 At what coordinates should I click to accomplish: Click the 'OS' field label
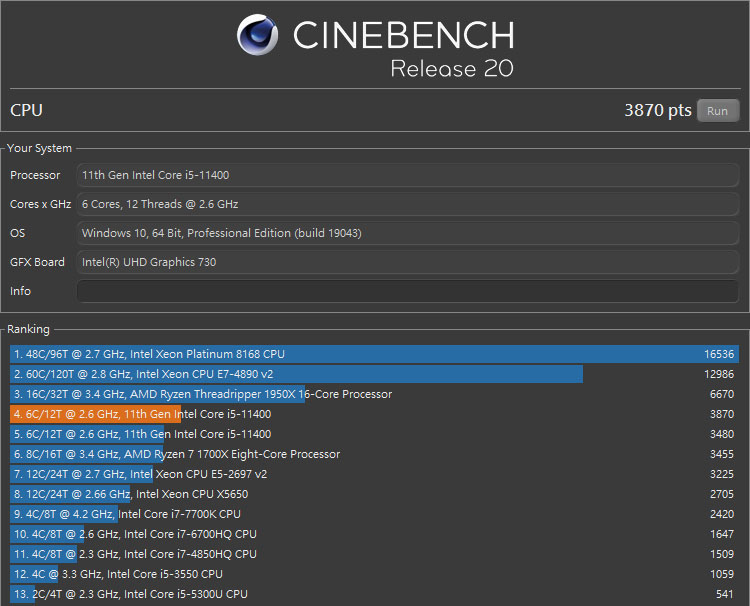click(18, 233)
